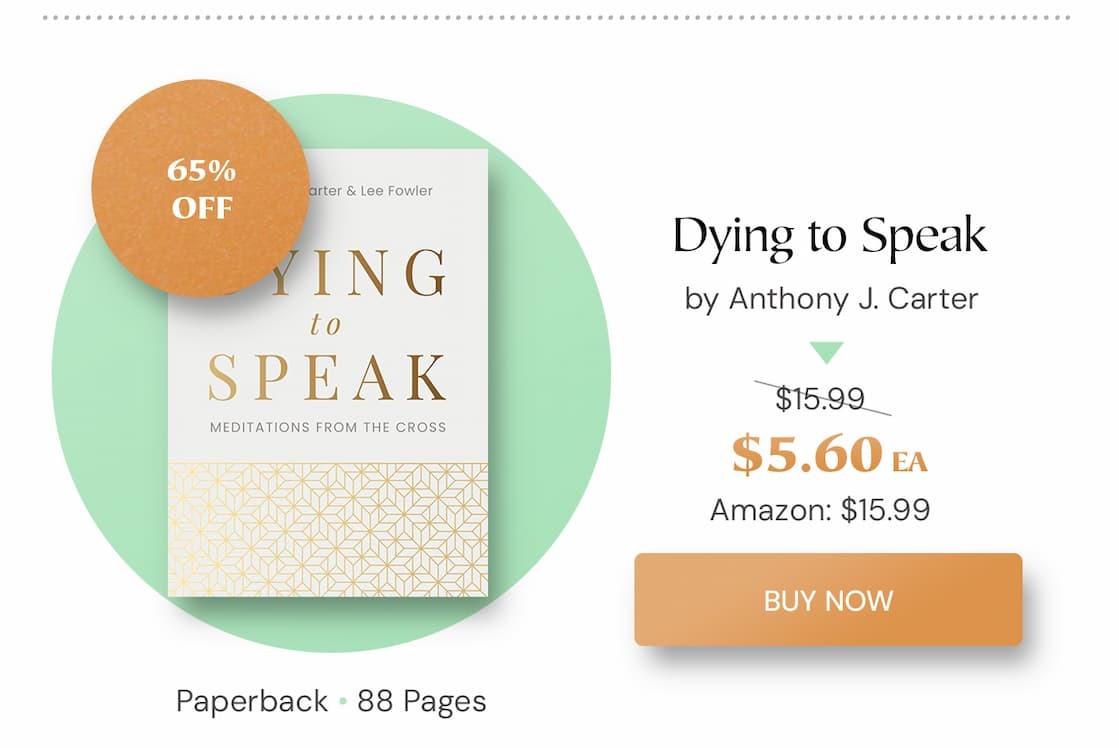Click the Amazon: $15.99 comparison price
This screenshot has width=1119, height=748.
820,510
